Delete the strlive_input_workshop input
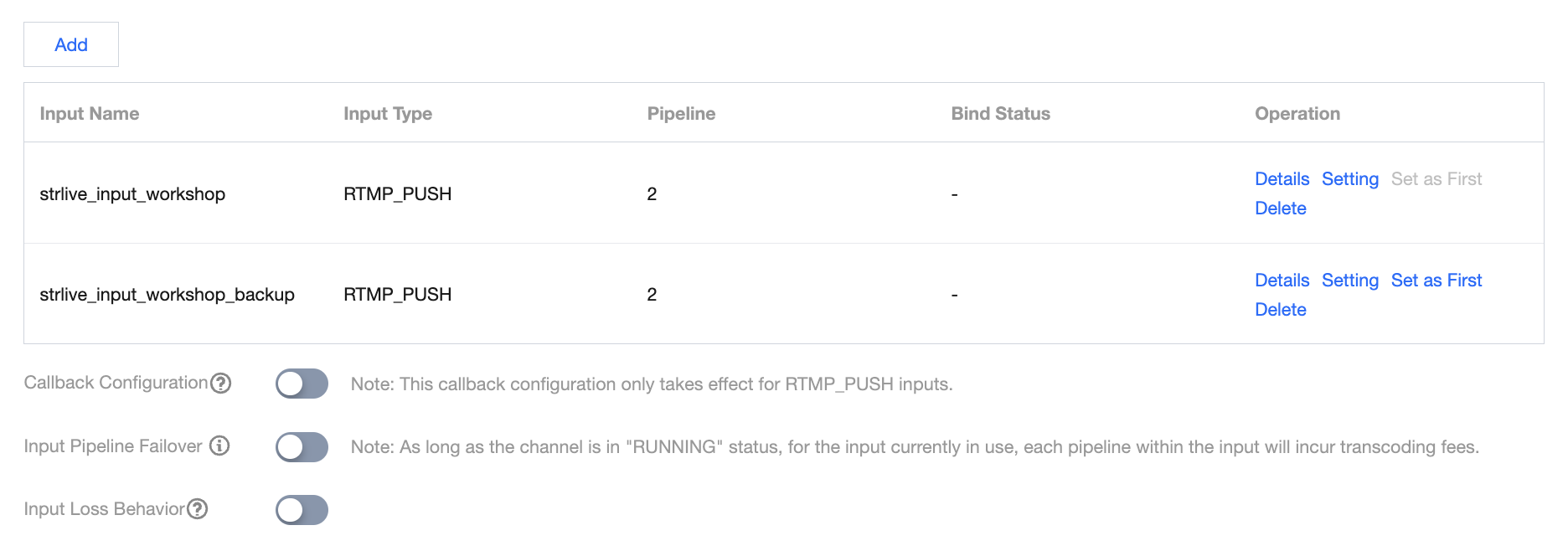 (1280, 209)
